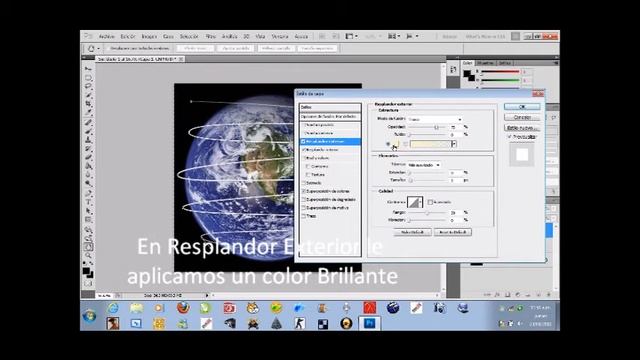The image size is (640, 360).
Task: Select the Pen tool in the toolbox
Action: (x=88, y=193)
